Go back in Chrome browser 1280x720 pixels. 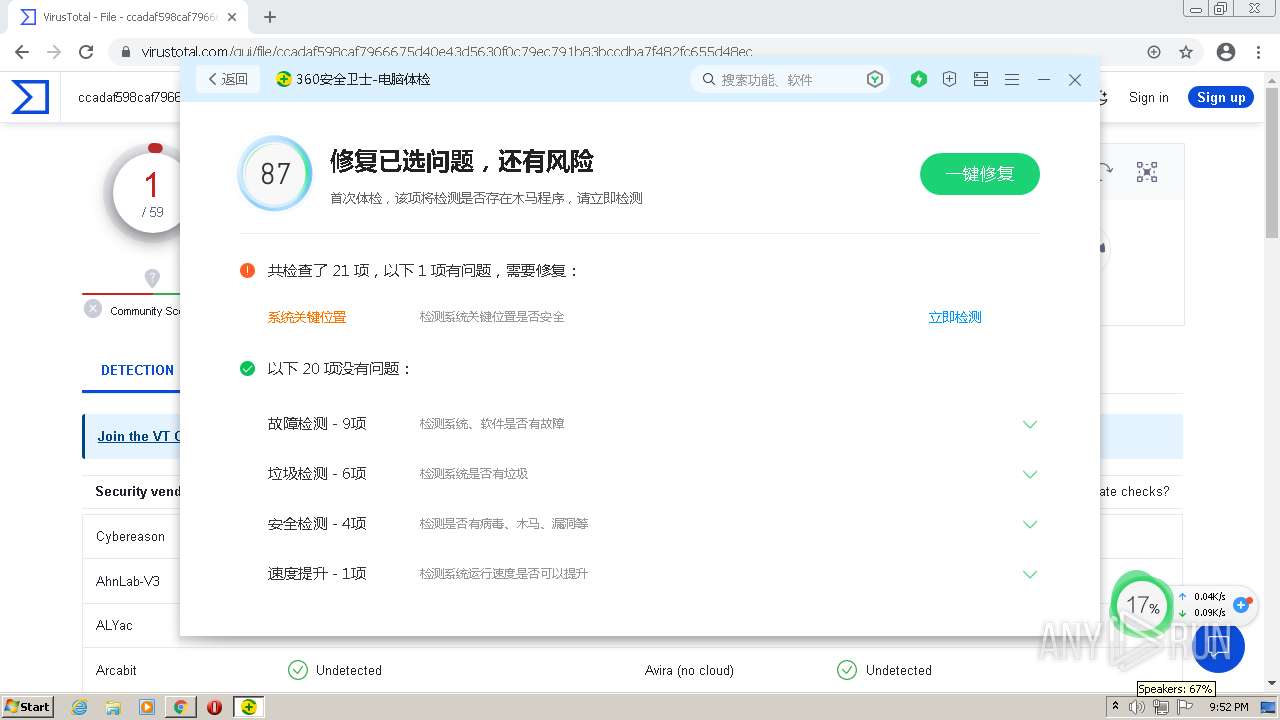22,52
